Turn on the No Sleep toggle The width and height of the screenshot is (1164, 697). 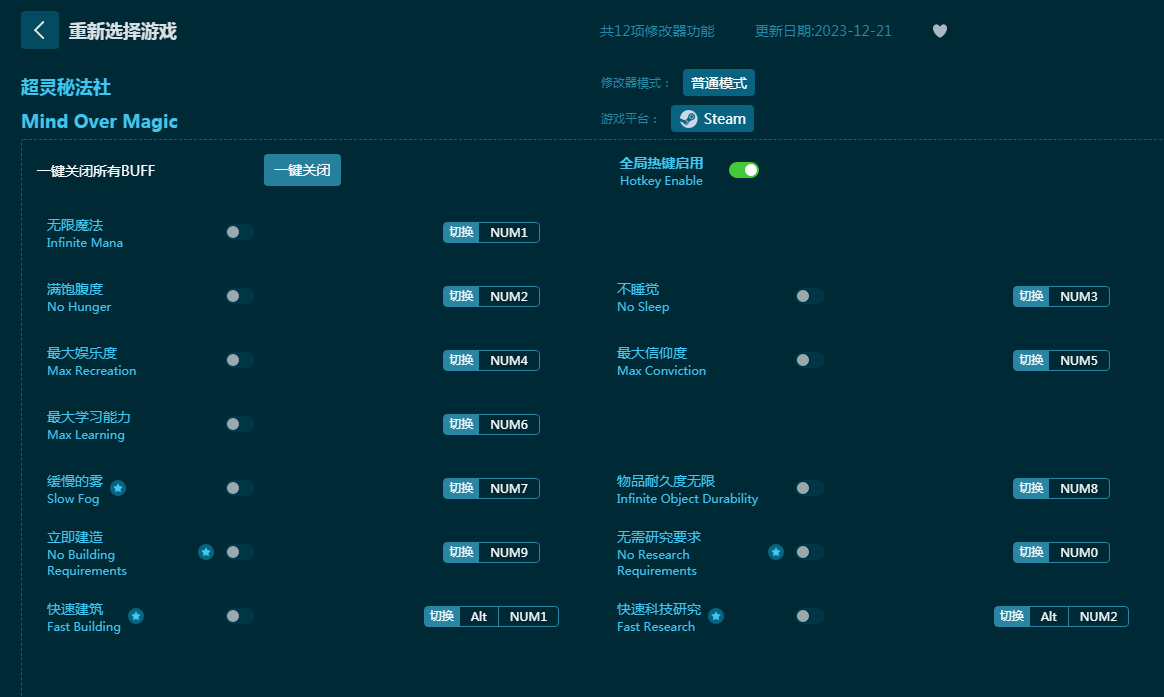(810, 296)
